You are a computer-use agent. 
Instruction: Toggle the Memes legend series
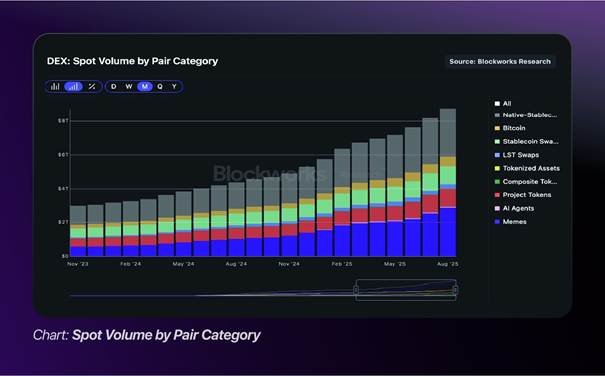(x=510, y=222)
